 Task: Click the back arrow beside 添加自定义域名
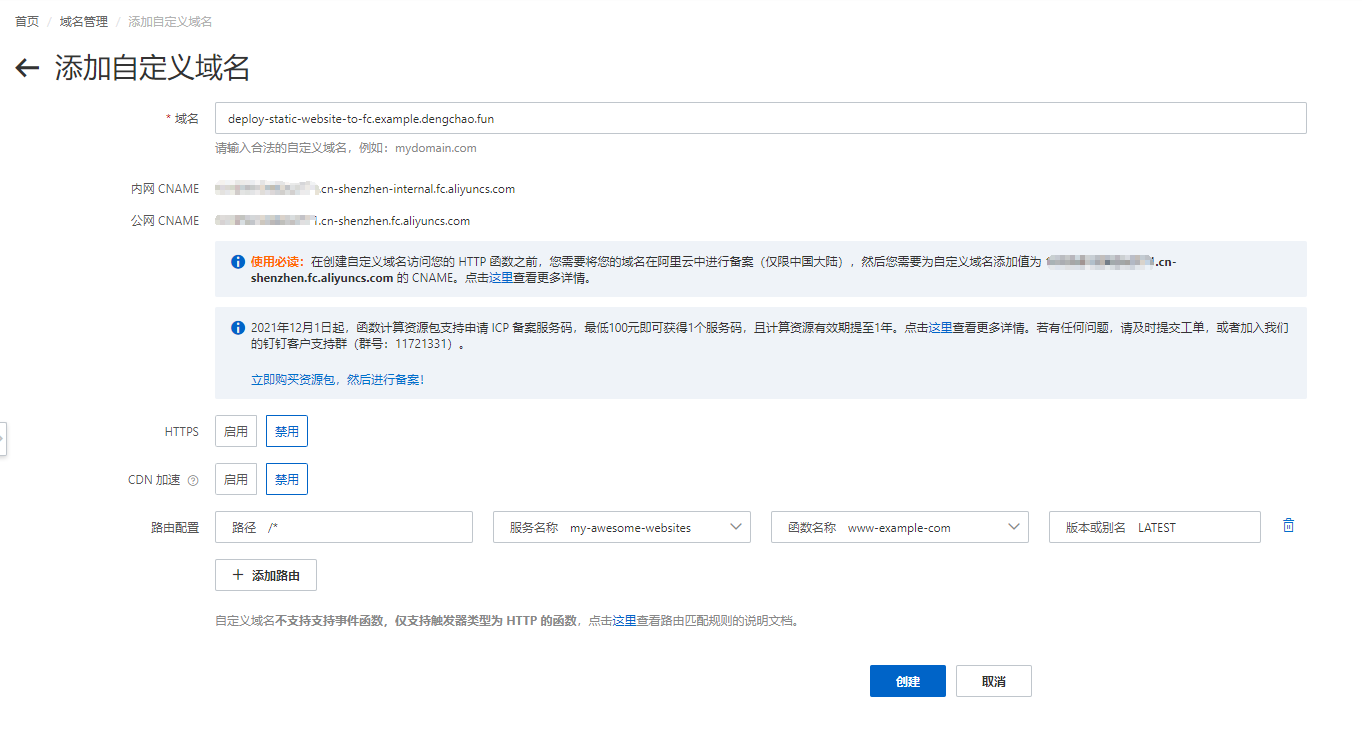click(x=27, y=68)
